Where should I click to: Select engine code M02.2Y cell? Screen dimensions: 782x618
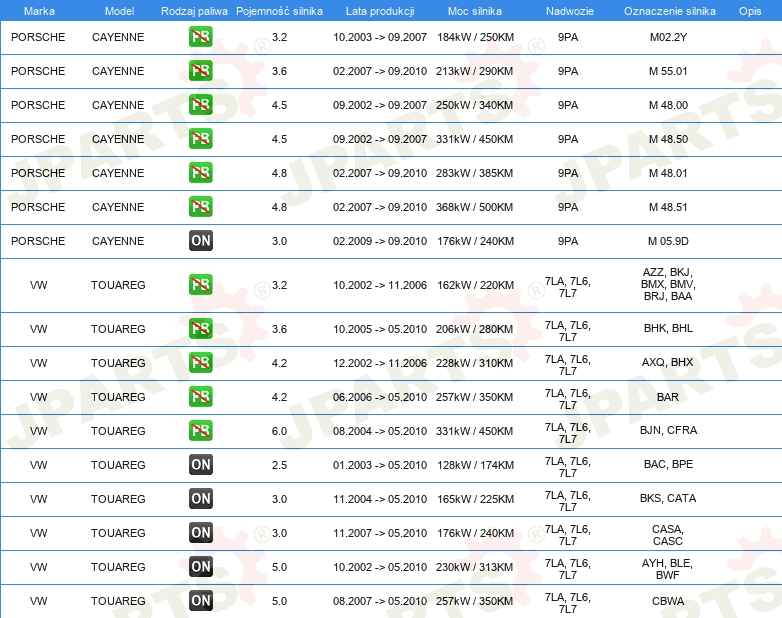668,37
